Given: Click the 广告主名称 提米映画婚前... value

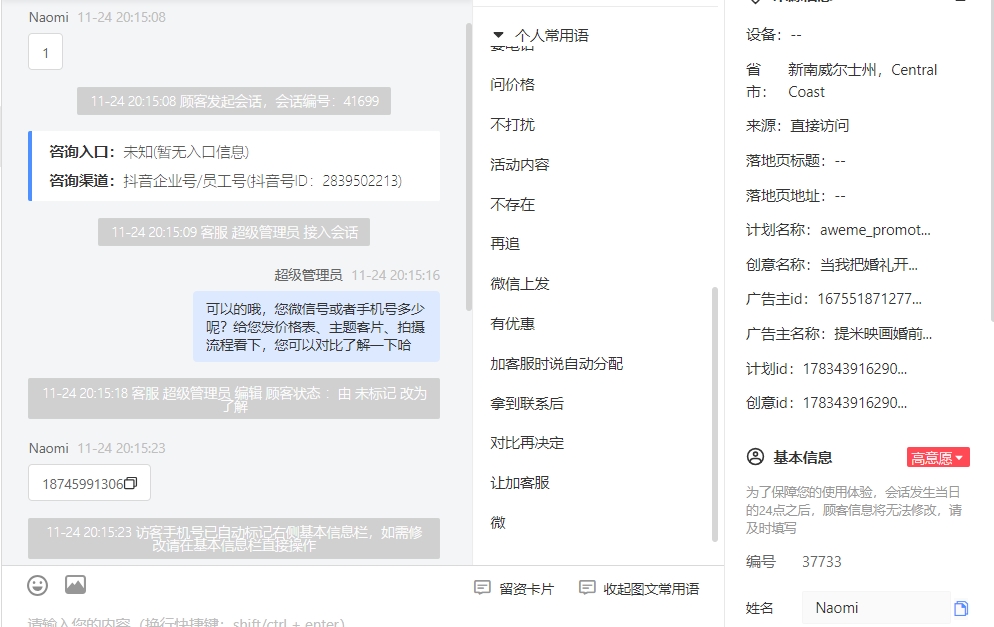Looking at the screenshot, I should (883, 334).
